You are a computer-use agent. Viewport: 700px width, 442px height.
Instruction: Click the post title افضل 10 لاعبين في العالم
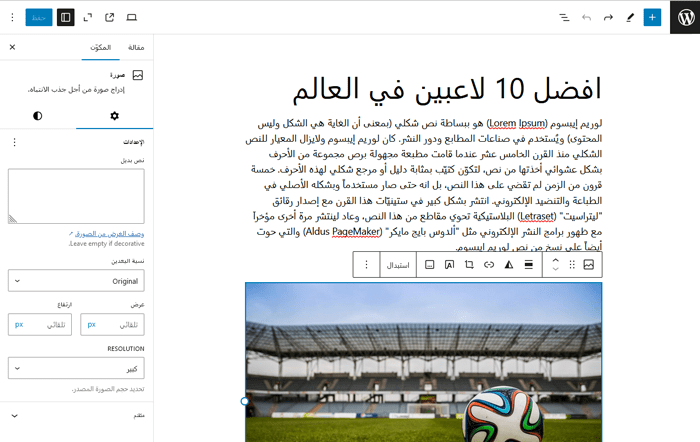tap(447, 89)
